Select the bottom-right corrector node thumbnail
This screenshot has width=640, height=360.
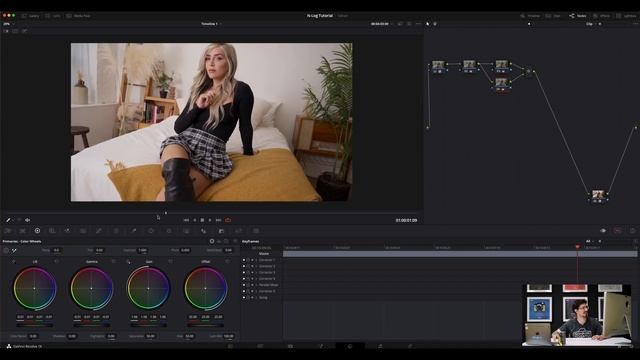[598, 196]
